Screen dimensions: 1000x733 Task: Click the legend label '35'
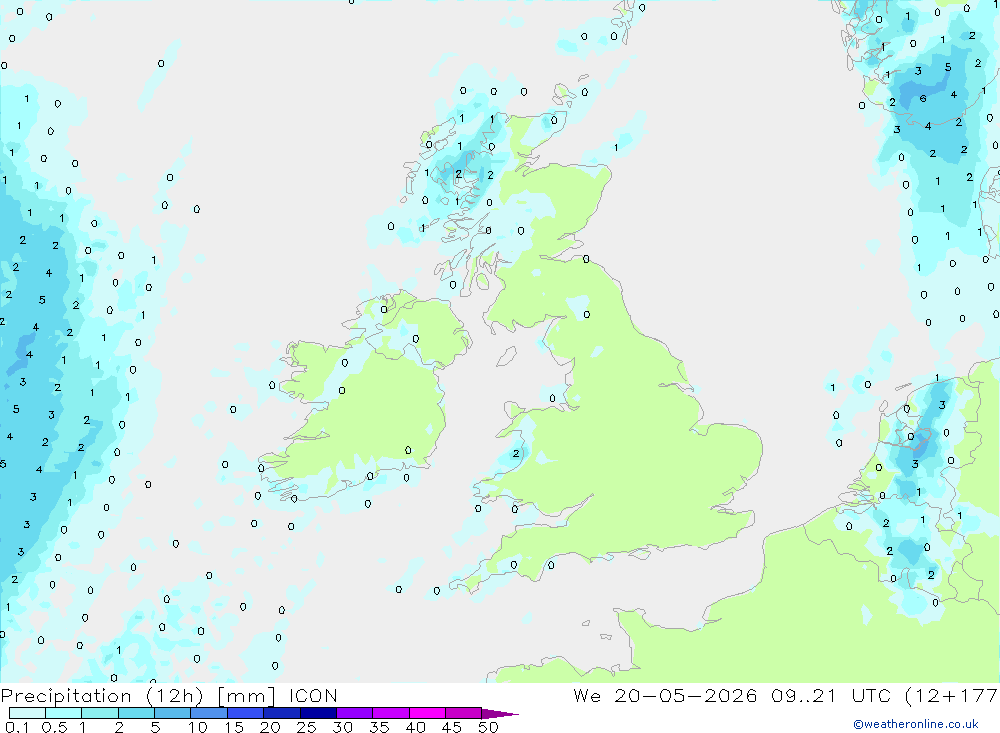point(379,727)
